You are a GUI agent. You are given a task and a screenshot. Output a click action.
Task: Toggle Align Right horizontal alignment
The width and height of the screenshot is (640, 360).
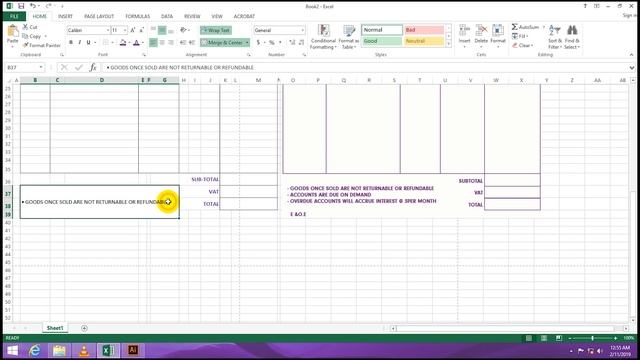pos(171,42)
